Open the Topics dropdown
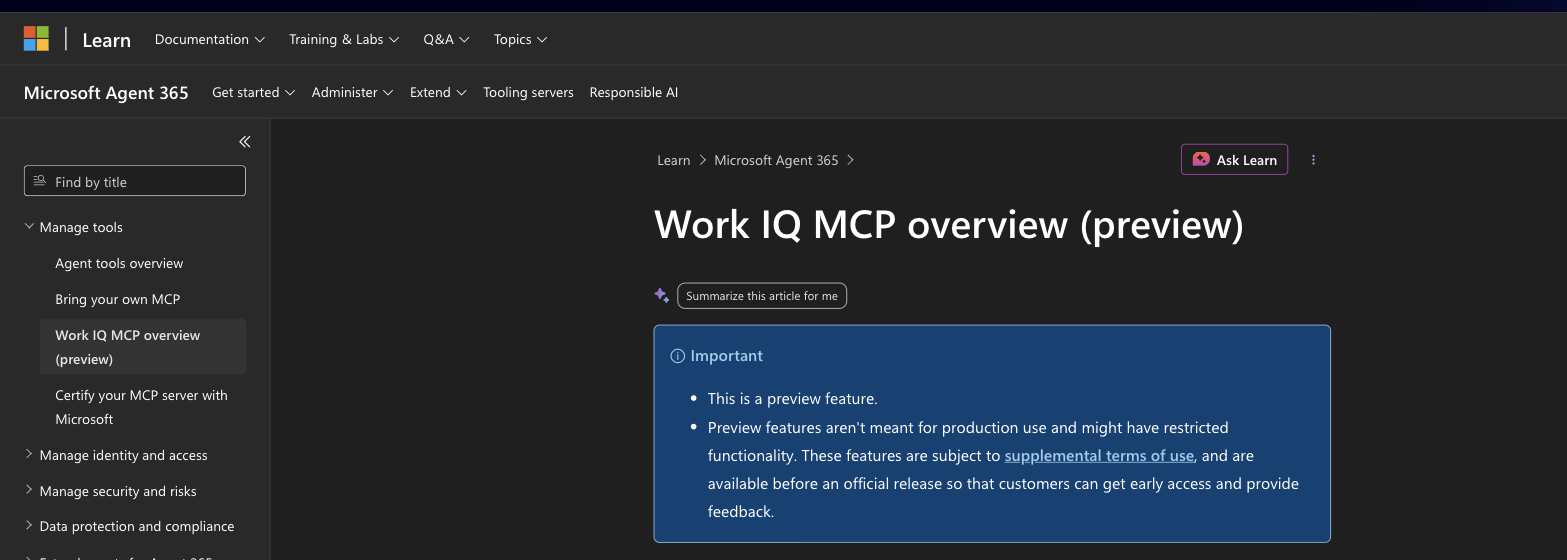1567x560 pixels. click(x=520, y=39)
